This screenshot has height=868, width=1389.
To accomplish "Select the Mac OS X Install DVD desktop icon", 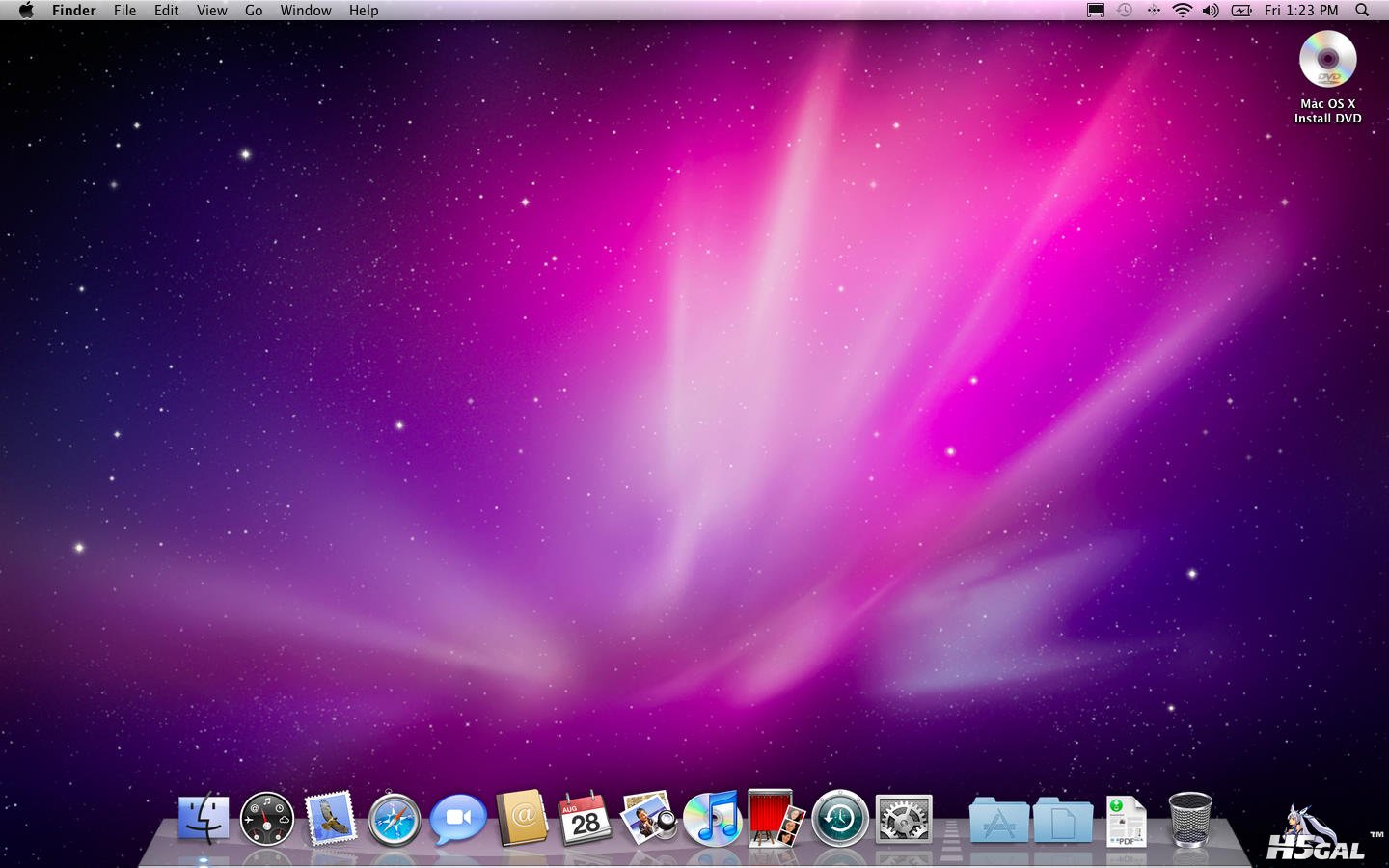I will (1328, 77).
